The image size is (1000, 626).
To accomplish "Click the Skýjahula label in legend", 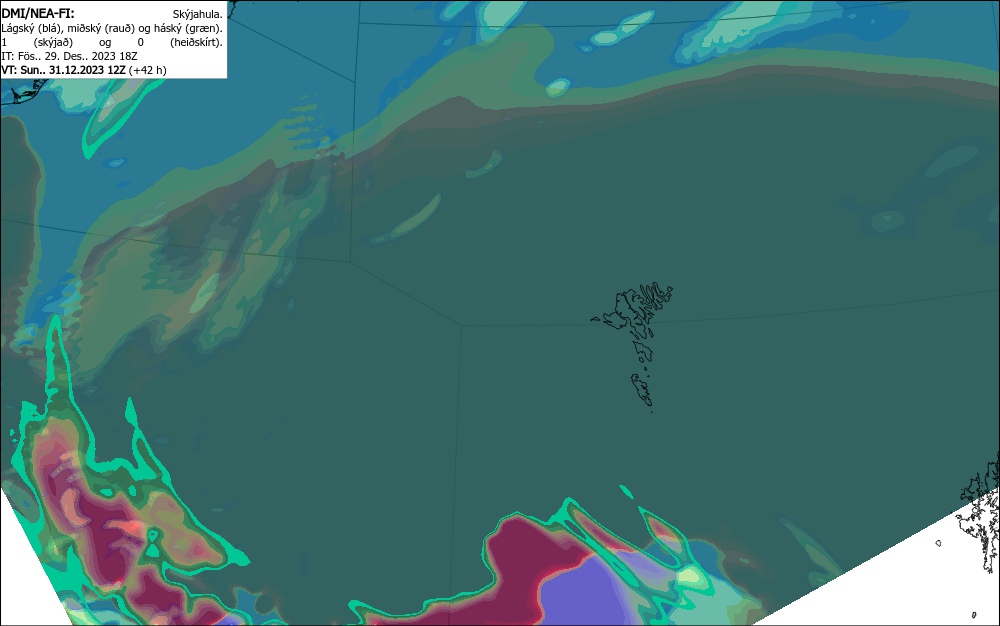I will [198, 14].
